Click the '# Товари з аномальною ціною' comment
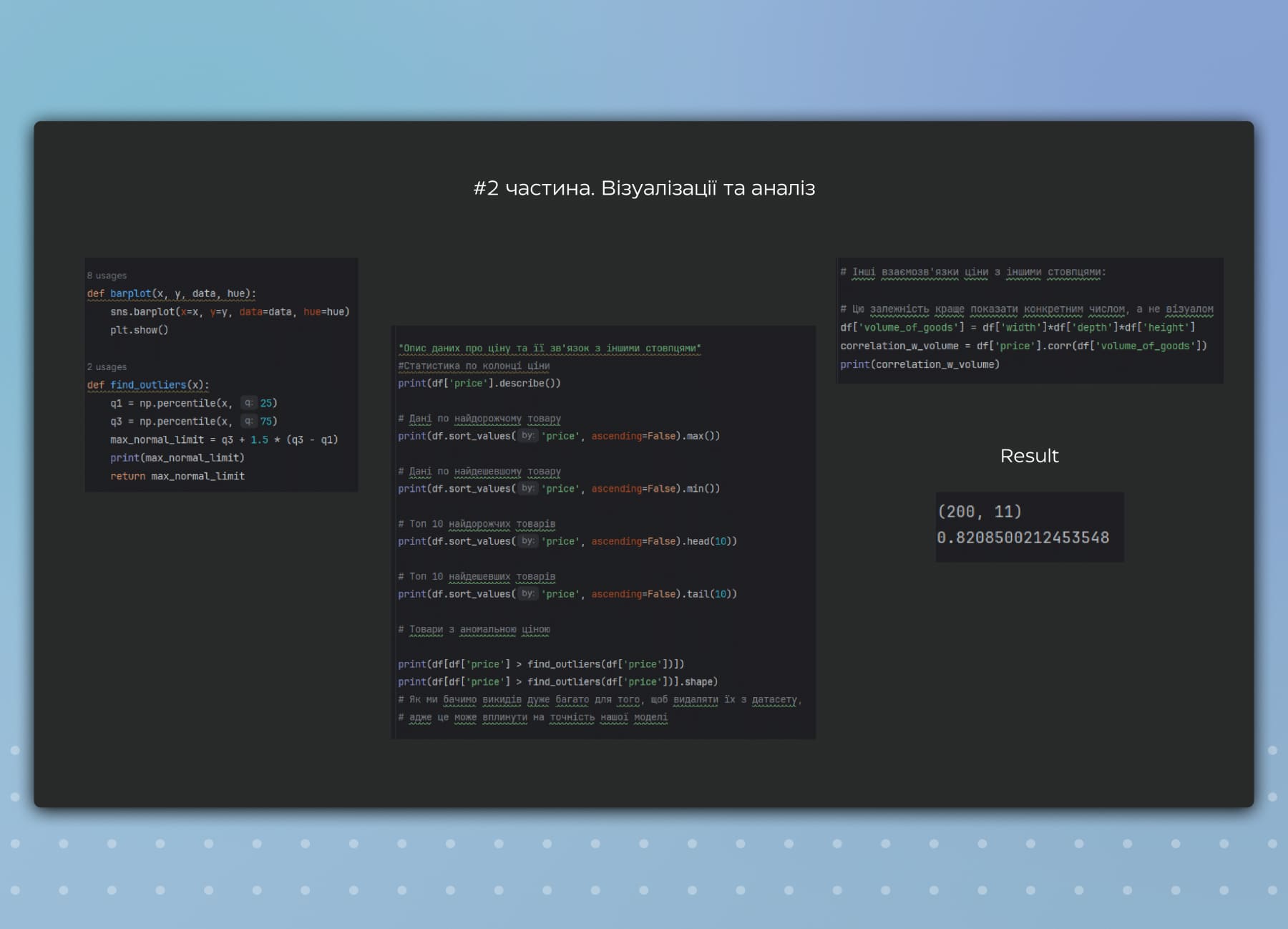1288x929 pixels. click(474, 630)
